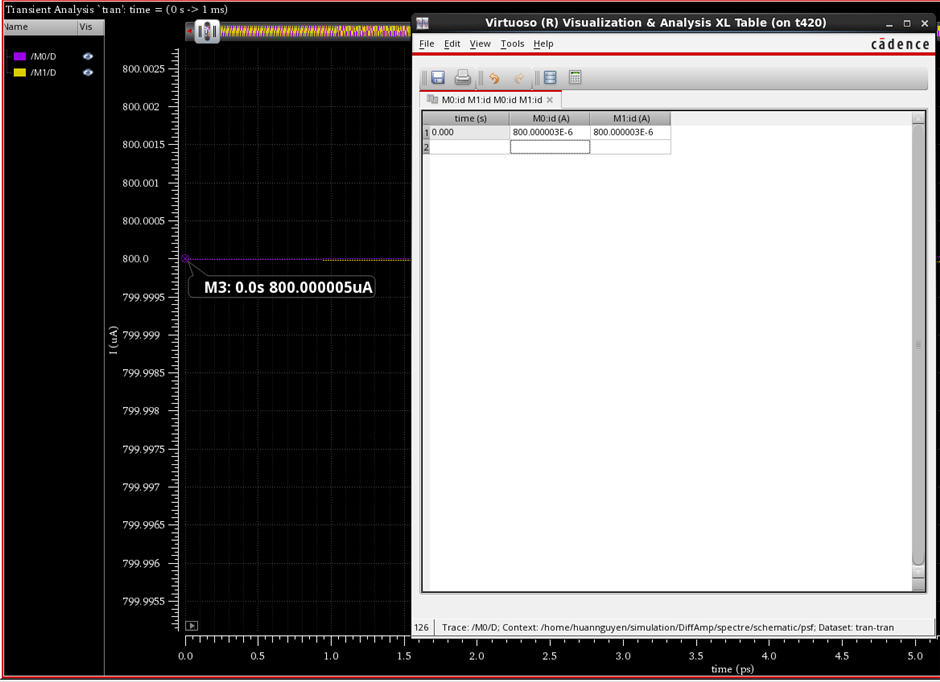Screen dimensions: 940x682
Task: Close the M0:id M1:id table tab
Action: tap(550, 100)
